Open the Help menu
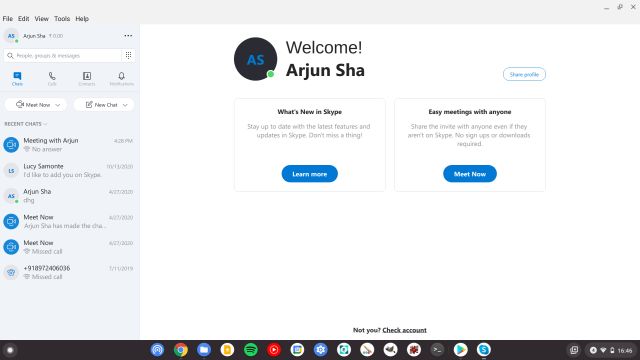This screenshot has height=360, width=640. (x=82, y=19)
